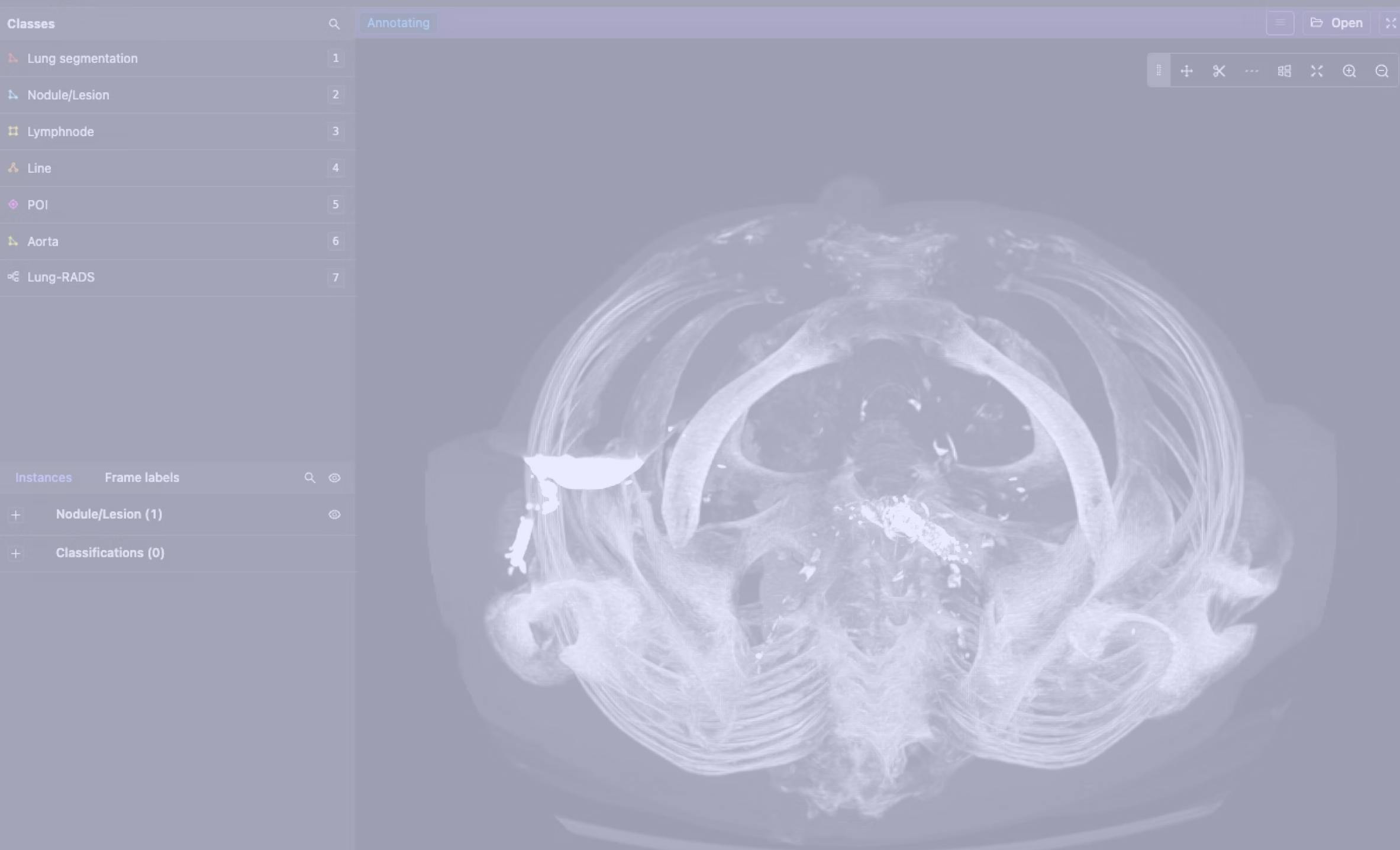The height and width of the screenshot is (850, 1400).
Task: Select the Lymphnode class
Action: tap(177, 131)
